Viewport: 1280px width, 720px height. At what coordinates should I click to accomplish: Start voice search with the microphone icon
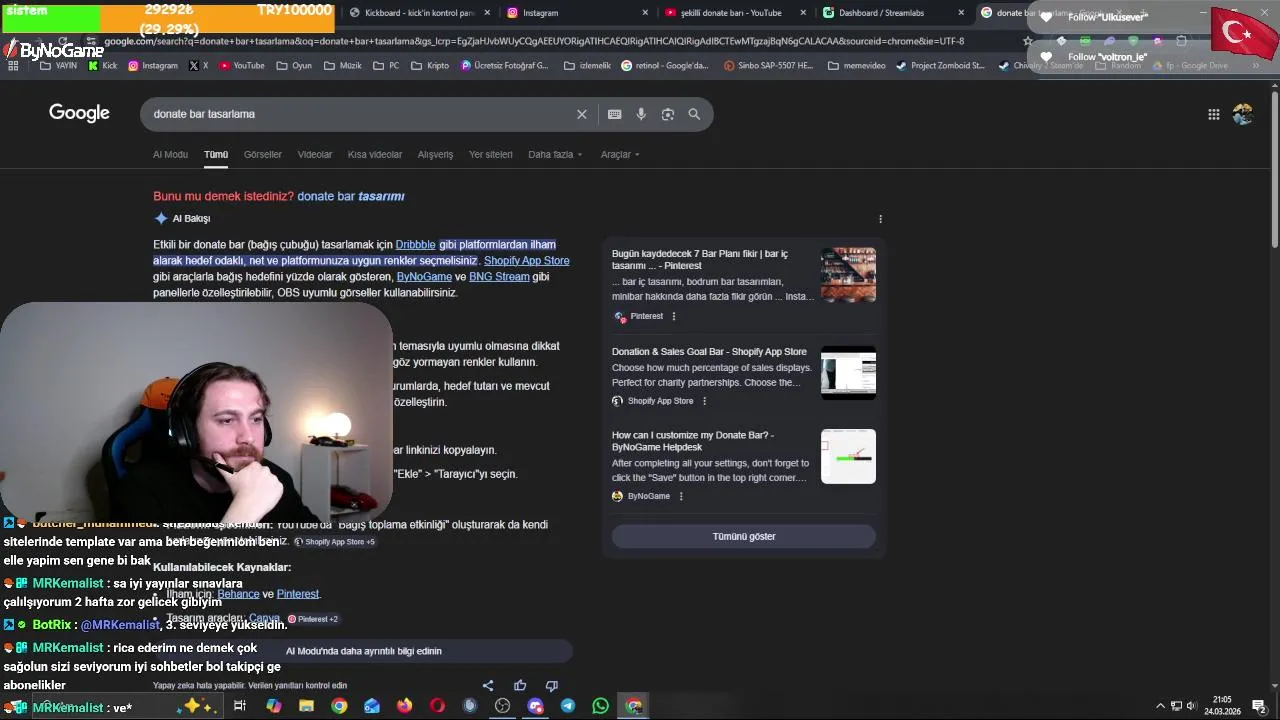[641, 114]
